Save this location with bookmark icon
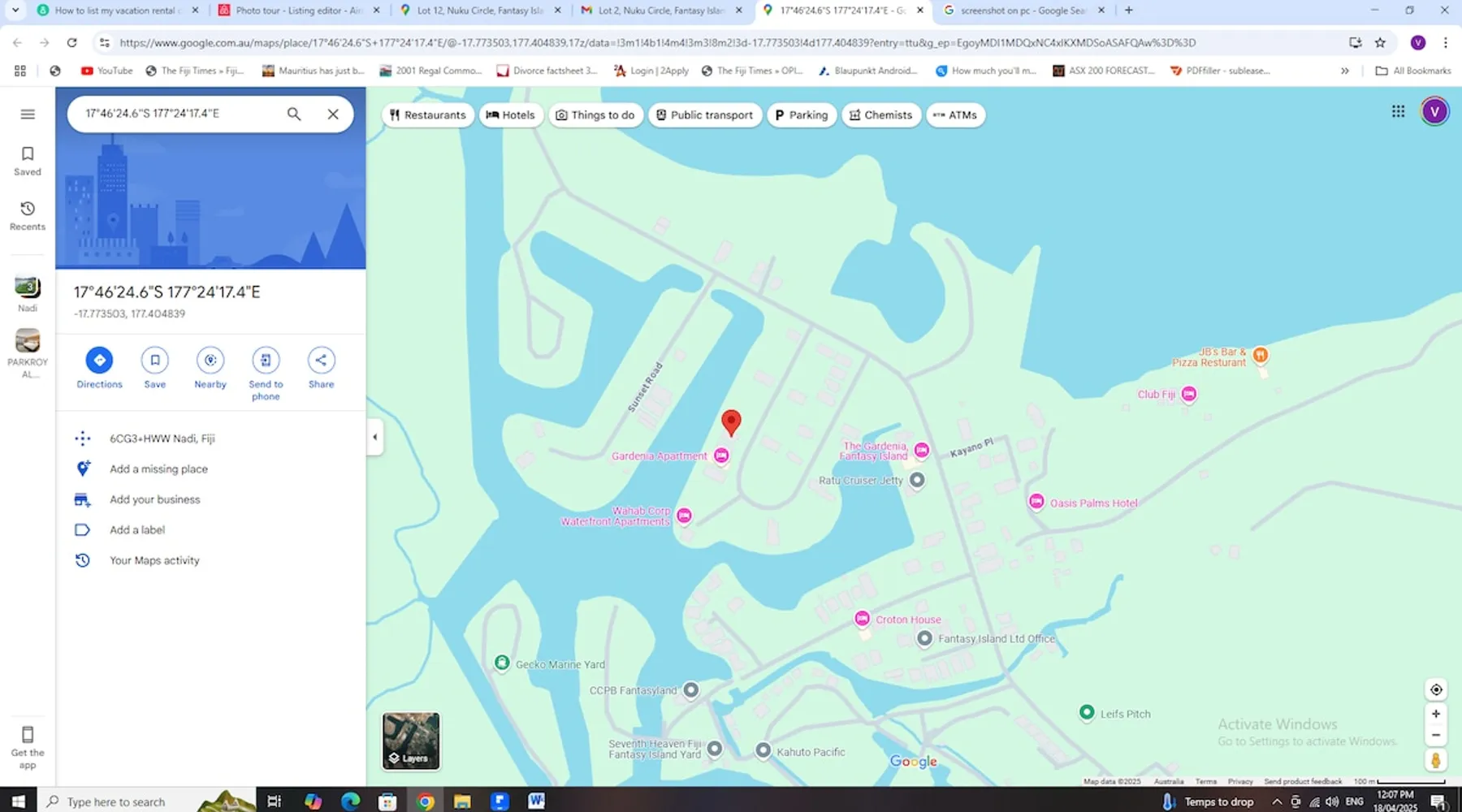 click(x=154, y=361)
